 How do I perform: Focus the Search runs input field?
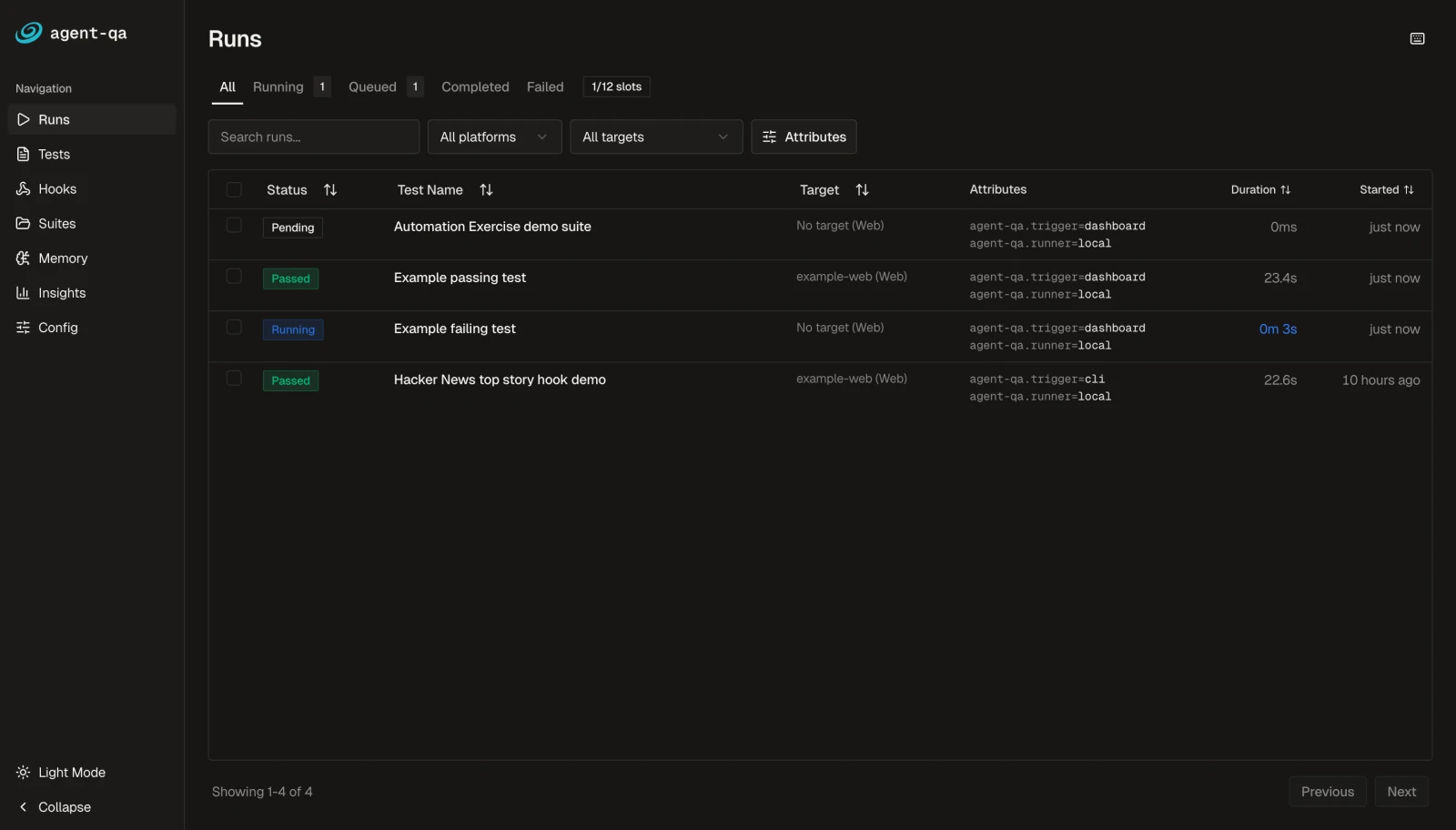click(314, 137)
